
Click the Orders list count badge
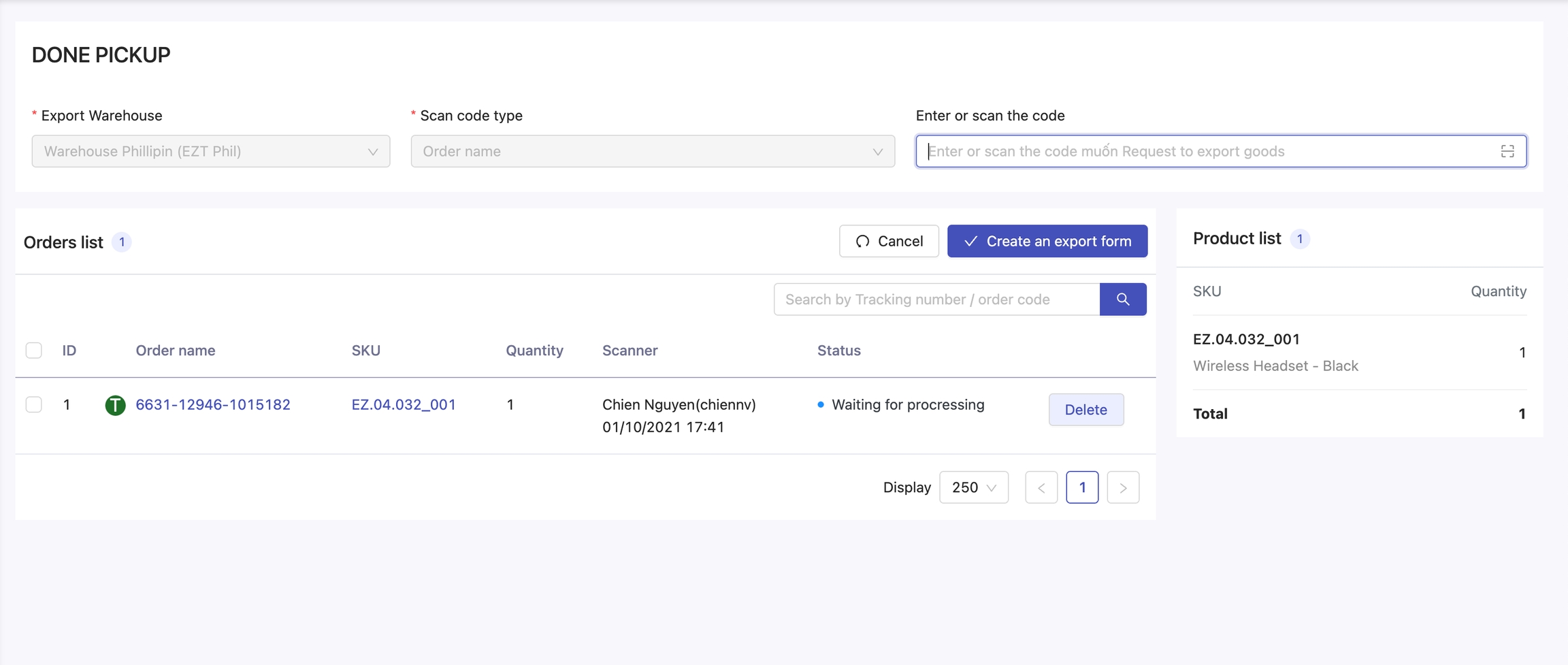[x=122, y=242]
